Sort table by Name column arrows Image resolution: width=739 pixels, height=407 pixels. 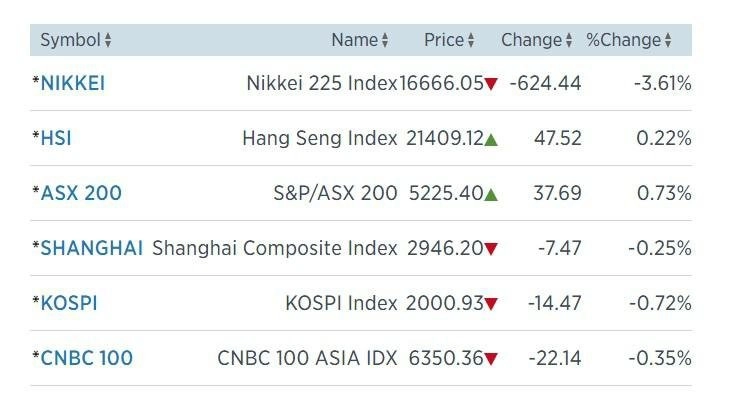(x=385, y=41)
